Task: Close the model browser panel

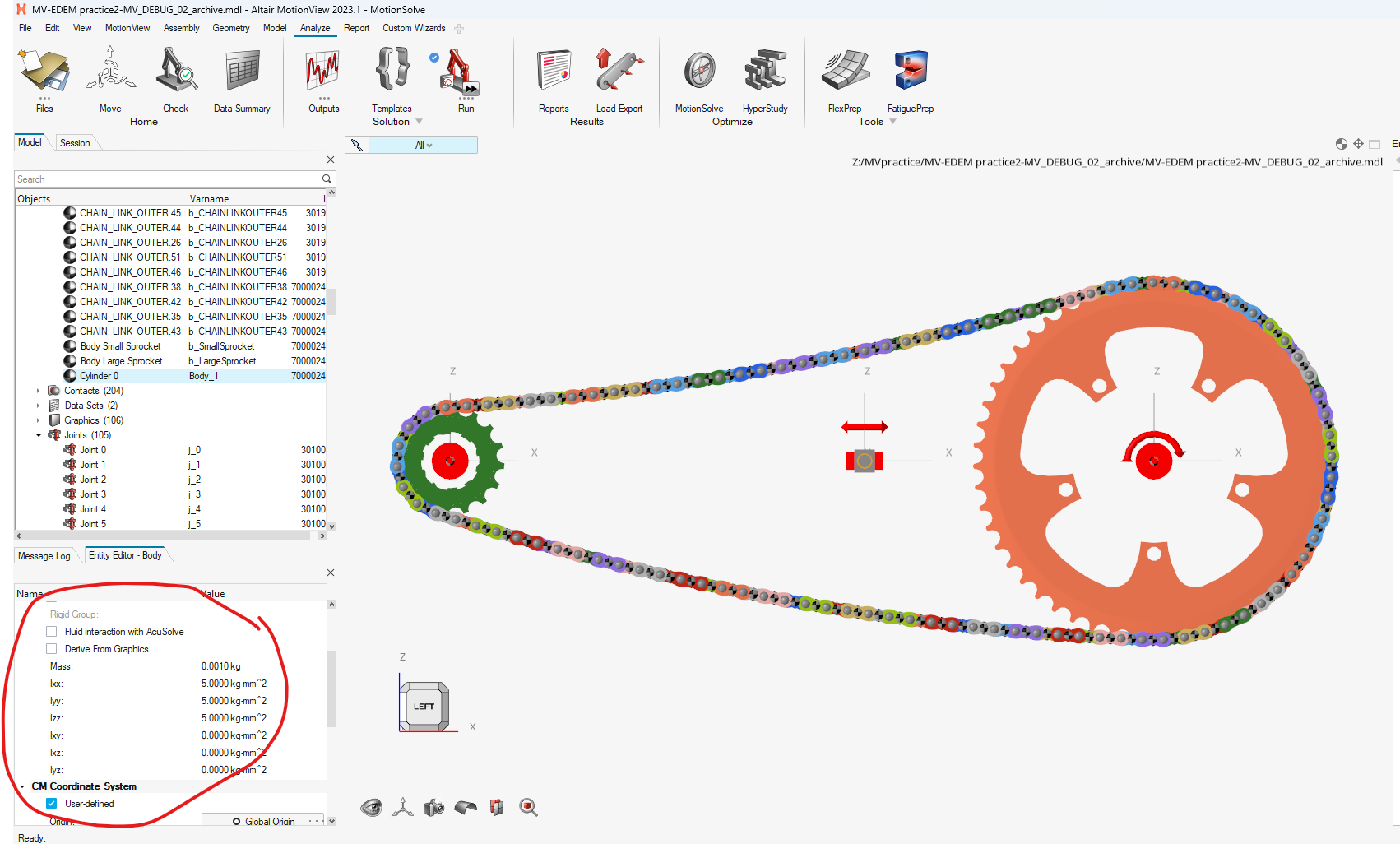Action: pyautogui.click(x=331, y=160)
